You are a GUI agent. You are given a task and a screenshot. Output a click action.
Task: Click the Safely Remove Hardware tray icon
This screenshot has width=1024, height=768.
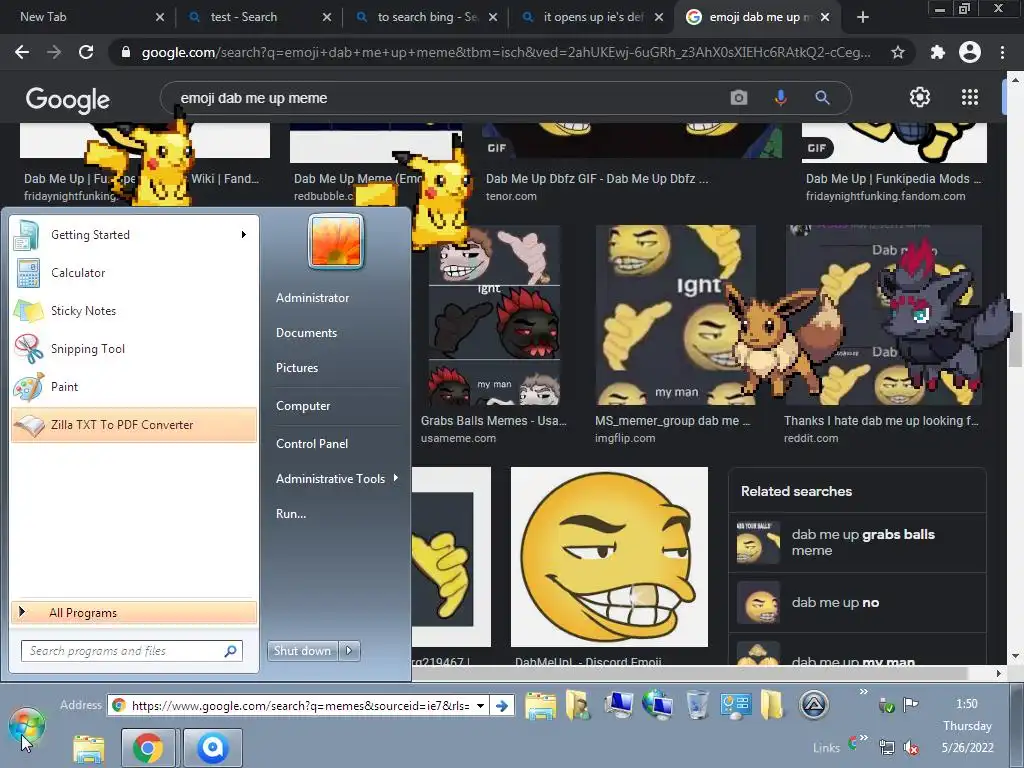click(886, 705)
